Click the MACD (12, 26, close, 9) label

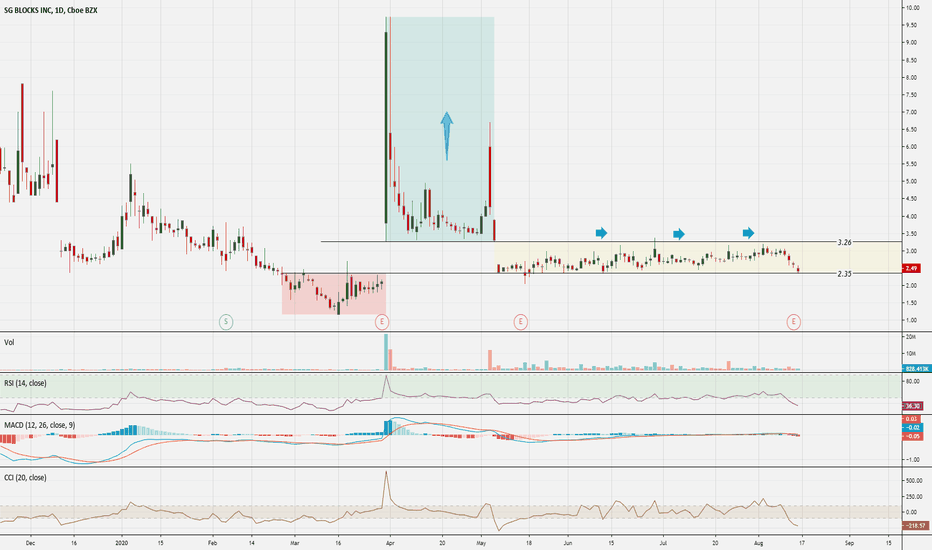(39, 425)
